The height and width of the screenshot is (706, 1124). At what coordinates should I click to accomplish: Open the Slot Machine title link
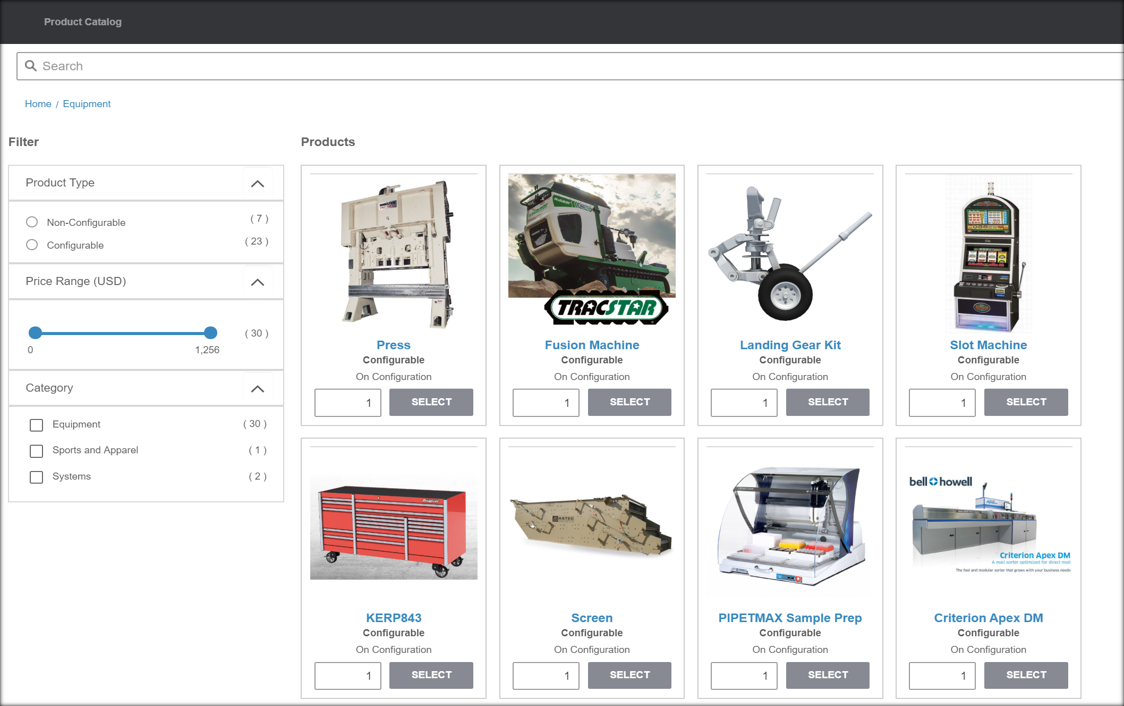click(989, 345)
